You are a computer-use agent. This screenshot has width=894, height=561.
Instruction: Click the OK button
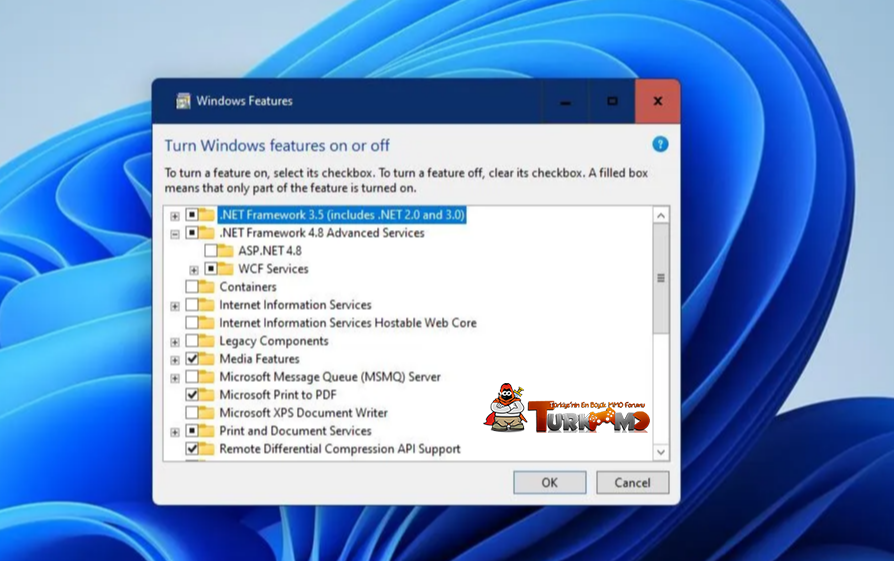550,482
